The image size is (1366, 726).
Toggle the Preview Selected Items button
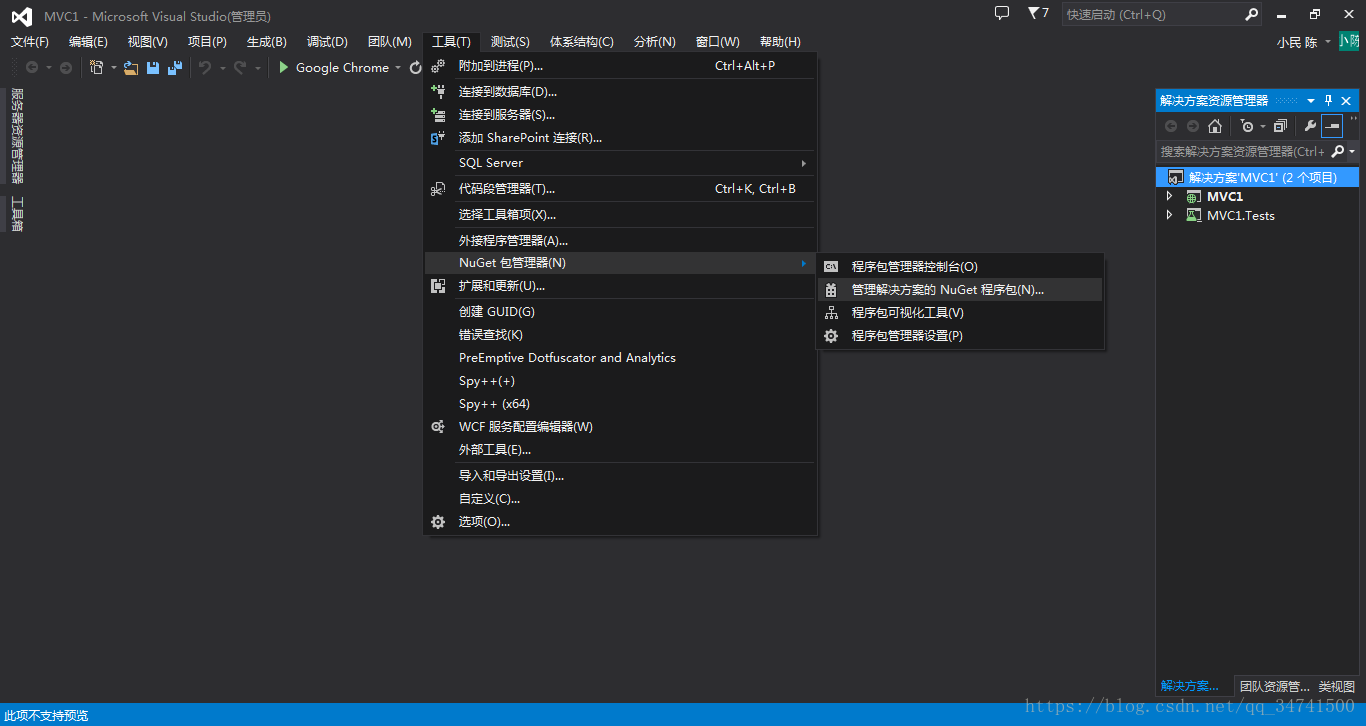pyautogui.click(x=1332, y=126)
